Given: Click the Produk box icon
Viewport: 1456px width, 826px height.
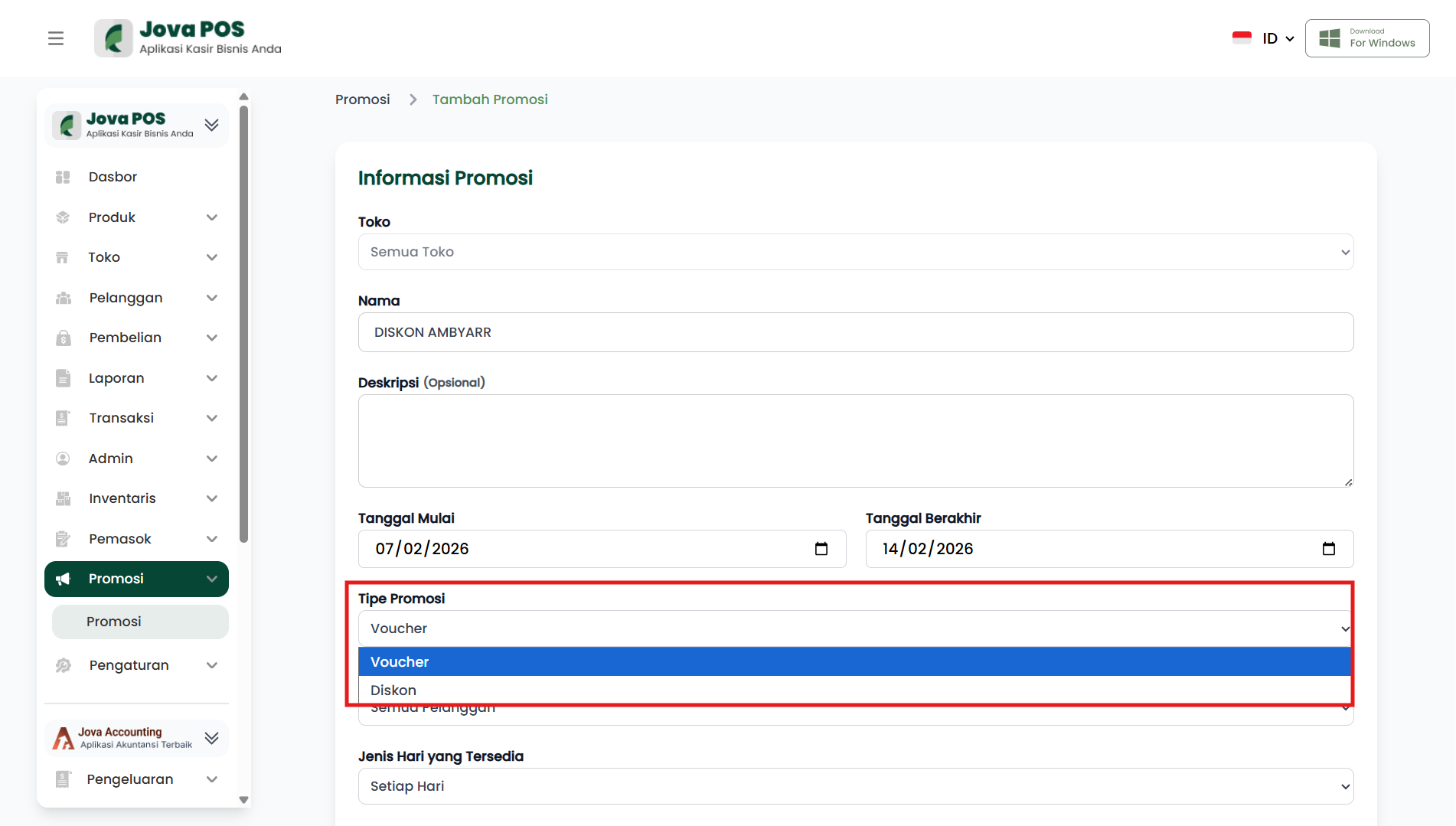Looking at the screenshot, I should 63,217.
